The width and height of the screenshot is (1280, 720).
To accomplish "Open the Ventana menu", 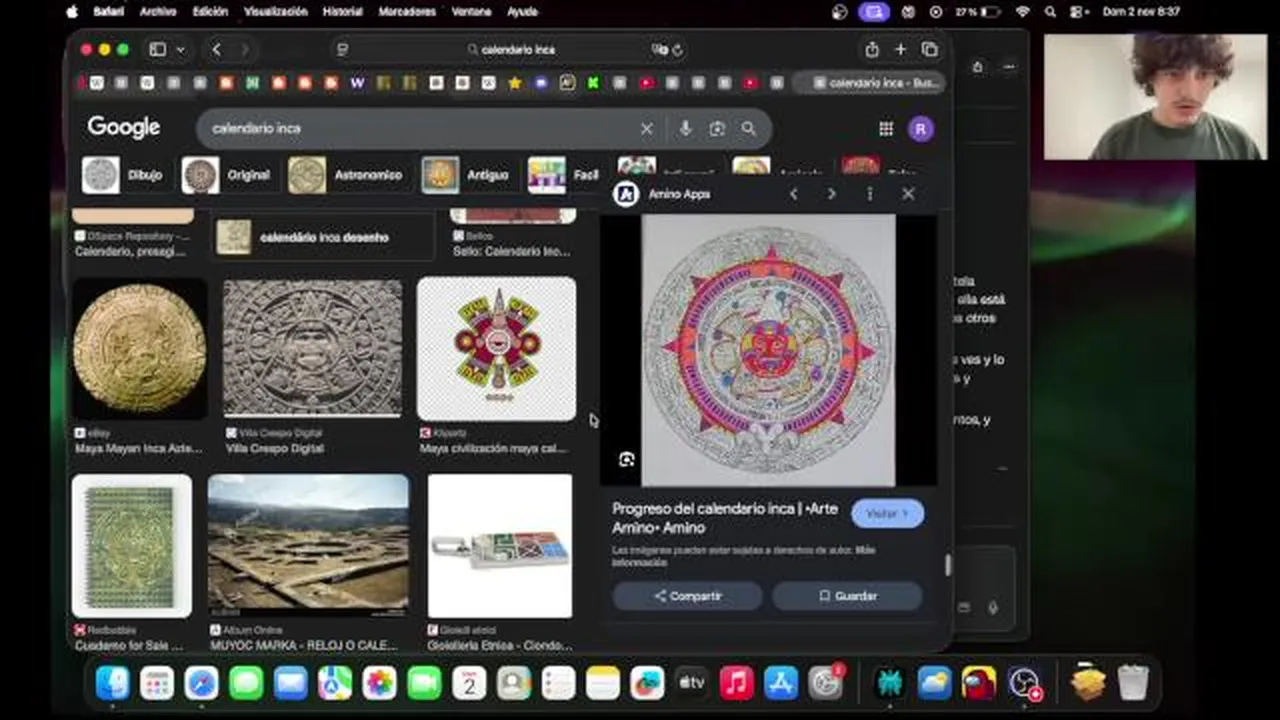I will [472, 12].
